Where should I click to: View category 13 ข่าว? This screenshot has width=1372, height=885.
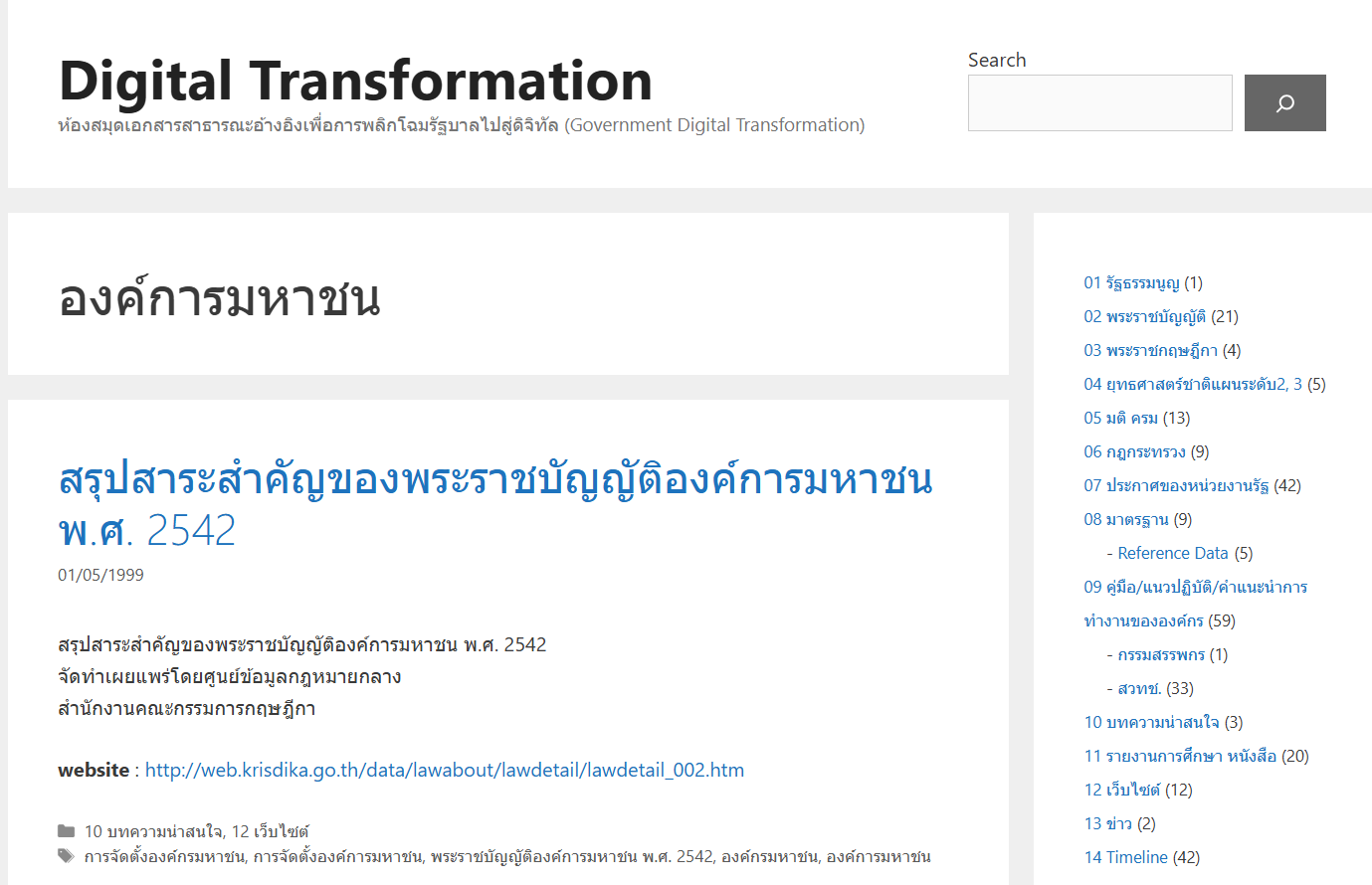click(1107, 824)
